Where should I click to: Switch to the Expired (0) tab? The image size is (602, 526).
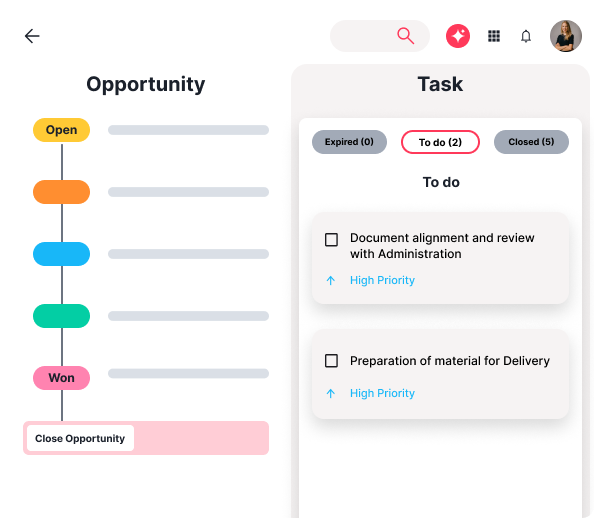(x=349, y=142)
